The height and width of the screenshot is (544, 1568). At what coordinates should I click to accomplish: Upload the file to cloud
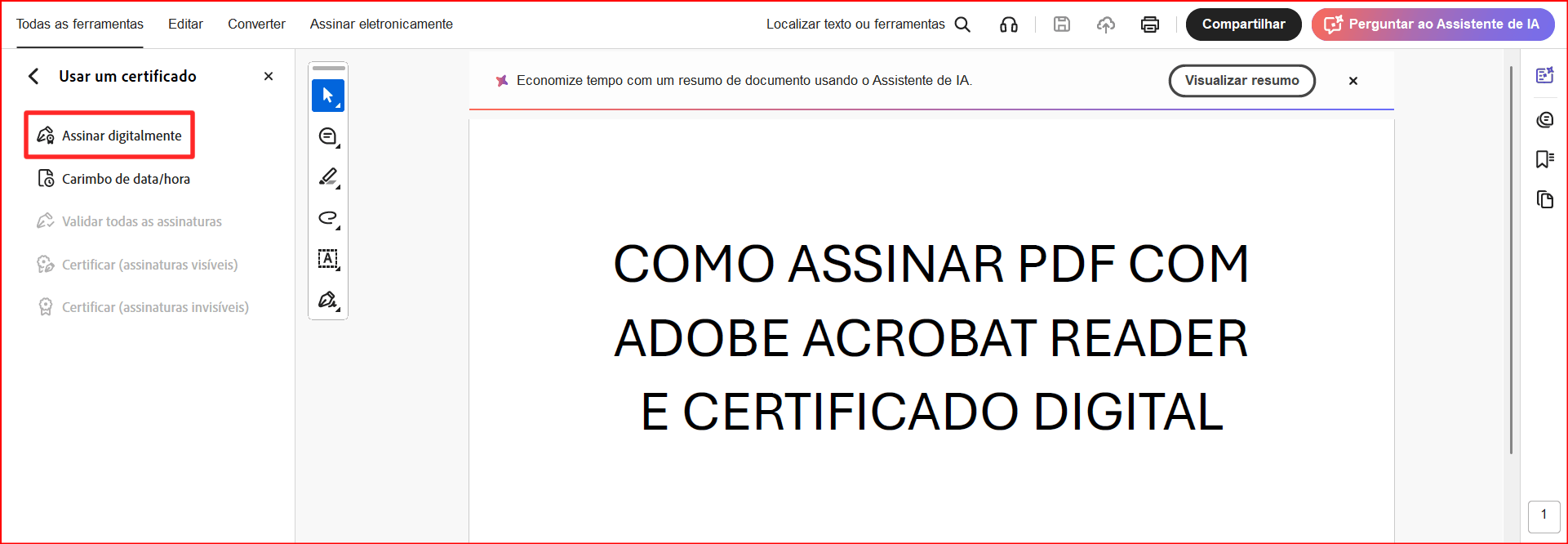pos(1106,25)
